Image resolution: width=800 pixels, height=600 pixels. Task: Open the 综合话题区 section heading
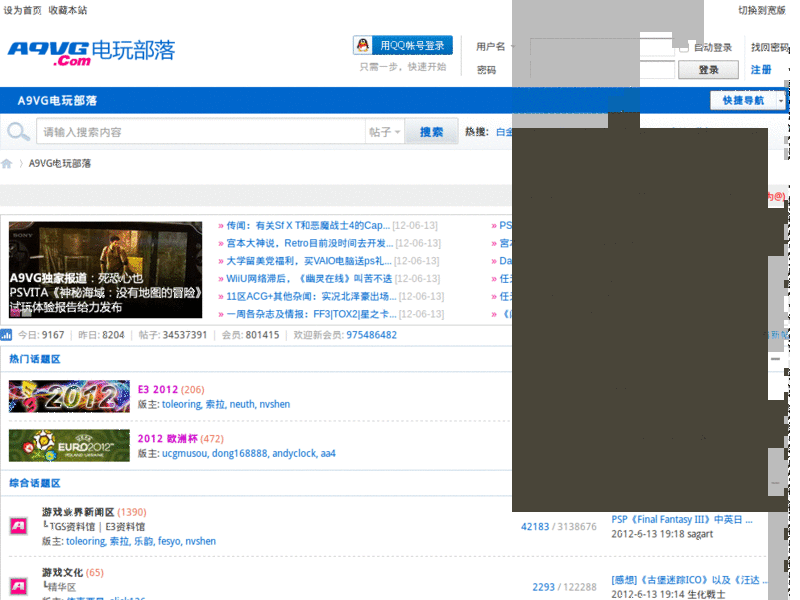35,483
